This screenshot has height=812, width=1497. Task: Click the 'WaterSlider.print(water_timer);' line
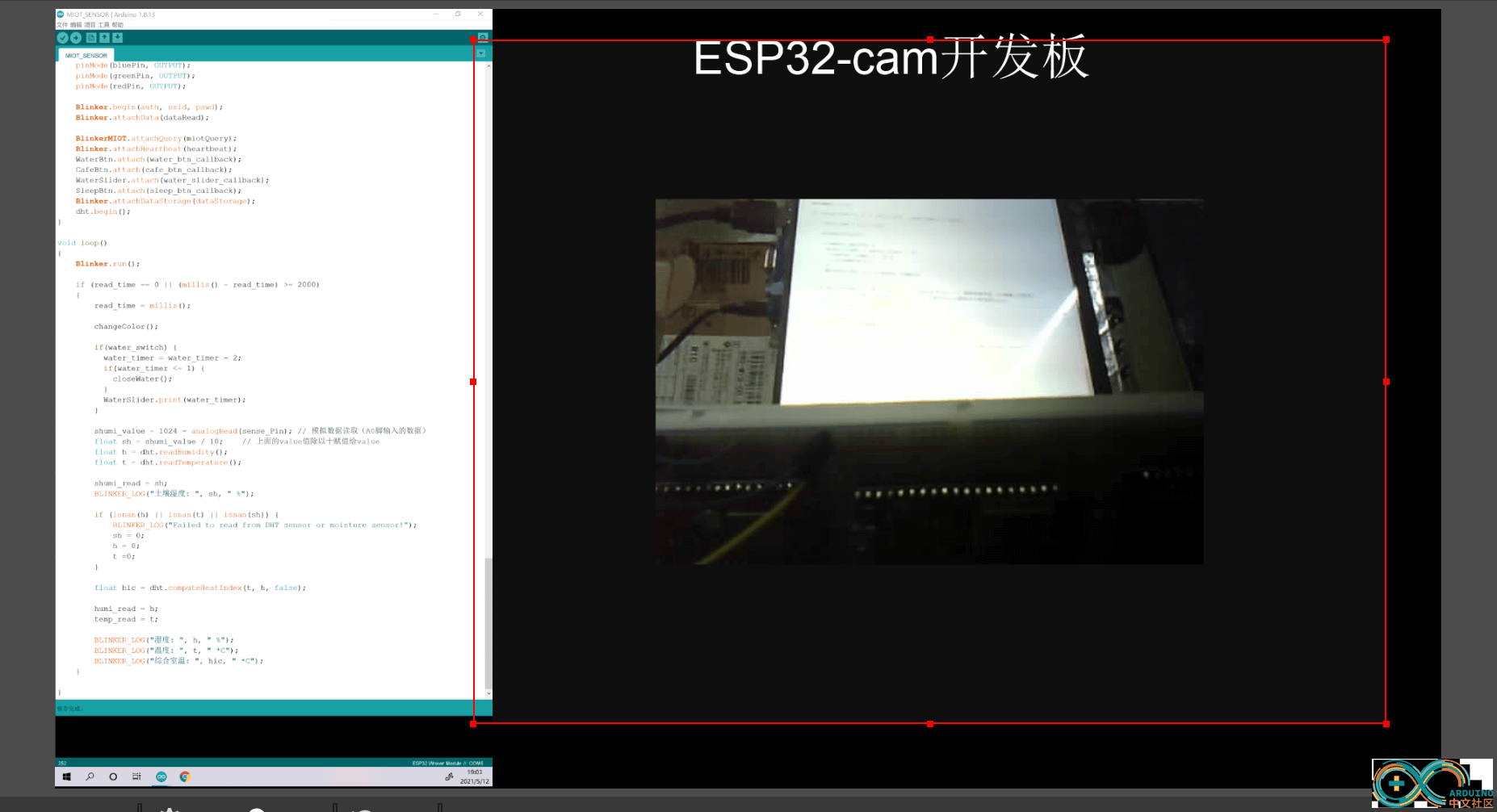[174, 400]
